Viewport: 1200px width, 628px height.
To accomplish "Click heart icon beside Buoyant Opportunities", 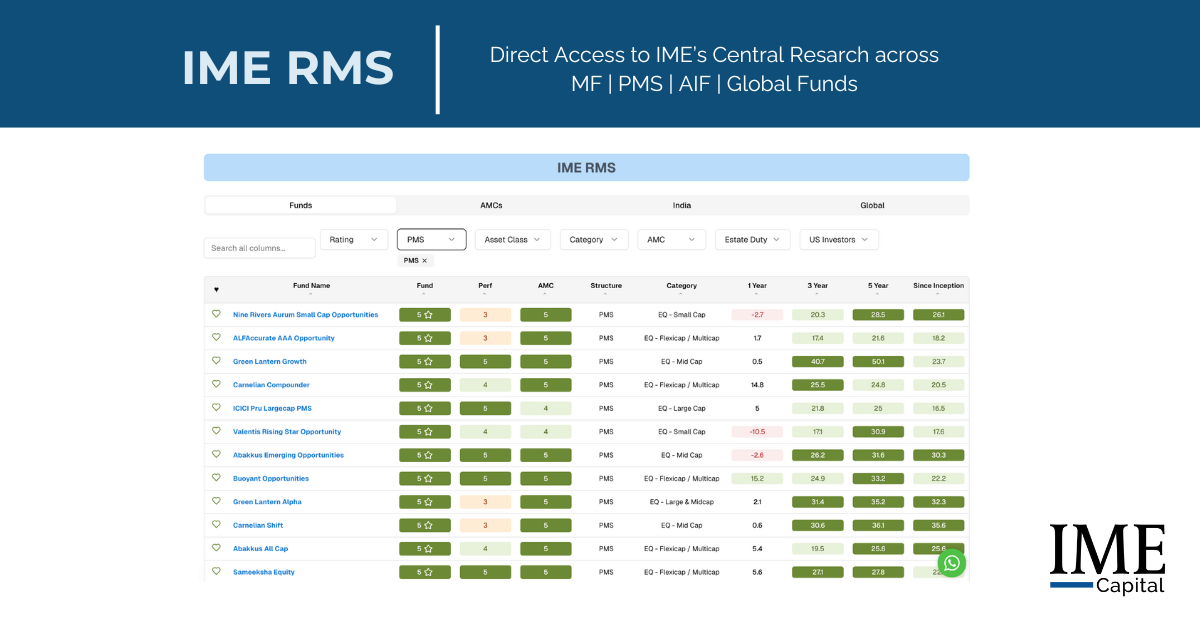I will tap(216, 478).
